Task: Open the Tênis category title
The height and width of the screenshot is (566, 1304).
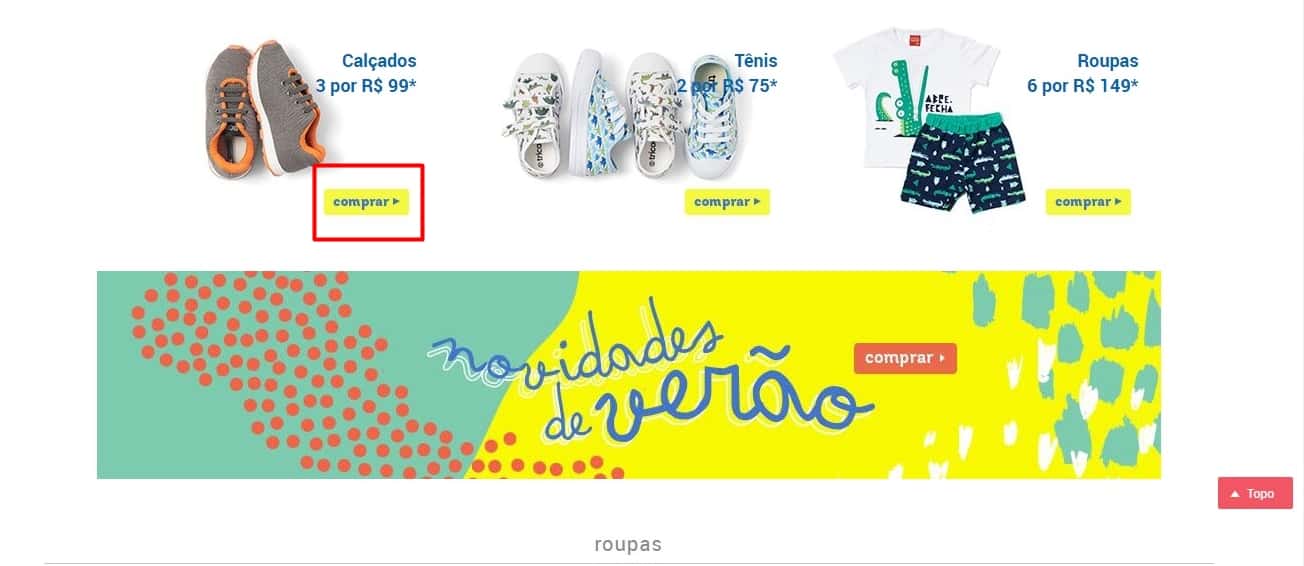Action: pyautogui.click(x=756, y=61)
